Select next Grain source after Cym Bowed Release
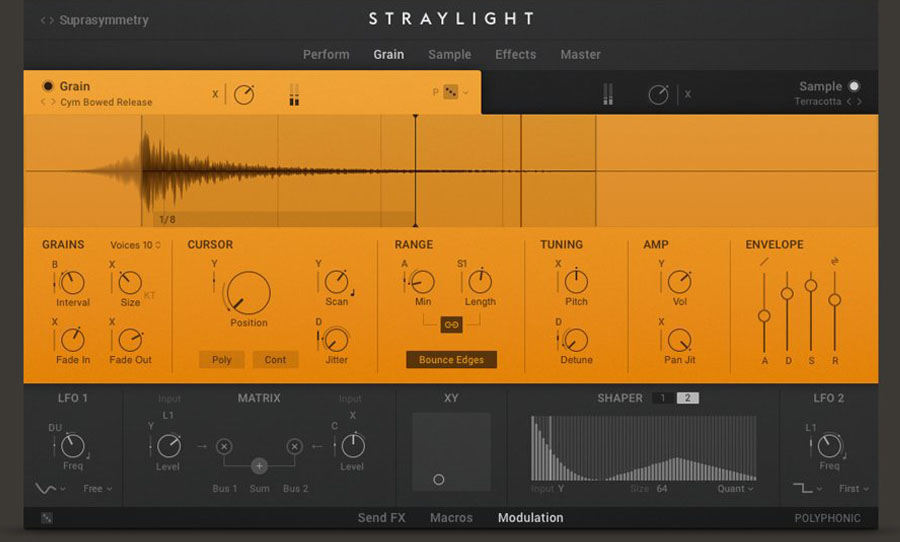The height and width of the screenshot is (542, 900). (x=53, y=102)
